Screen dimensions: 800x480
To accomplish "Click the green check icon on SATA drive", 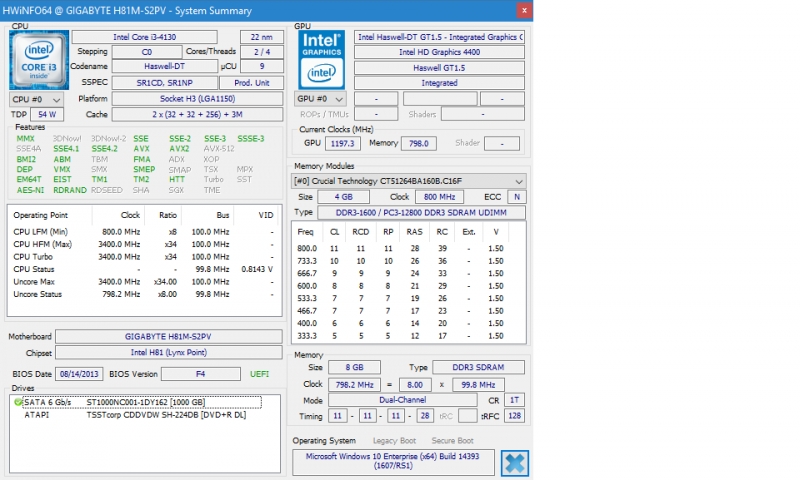I will point(18,402).
